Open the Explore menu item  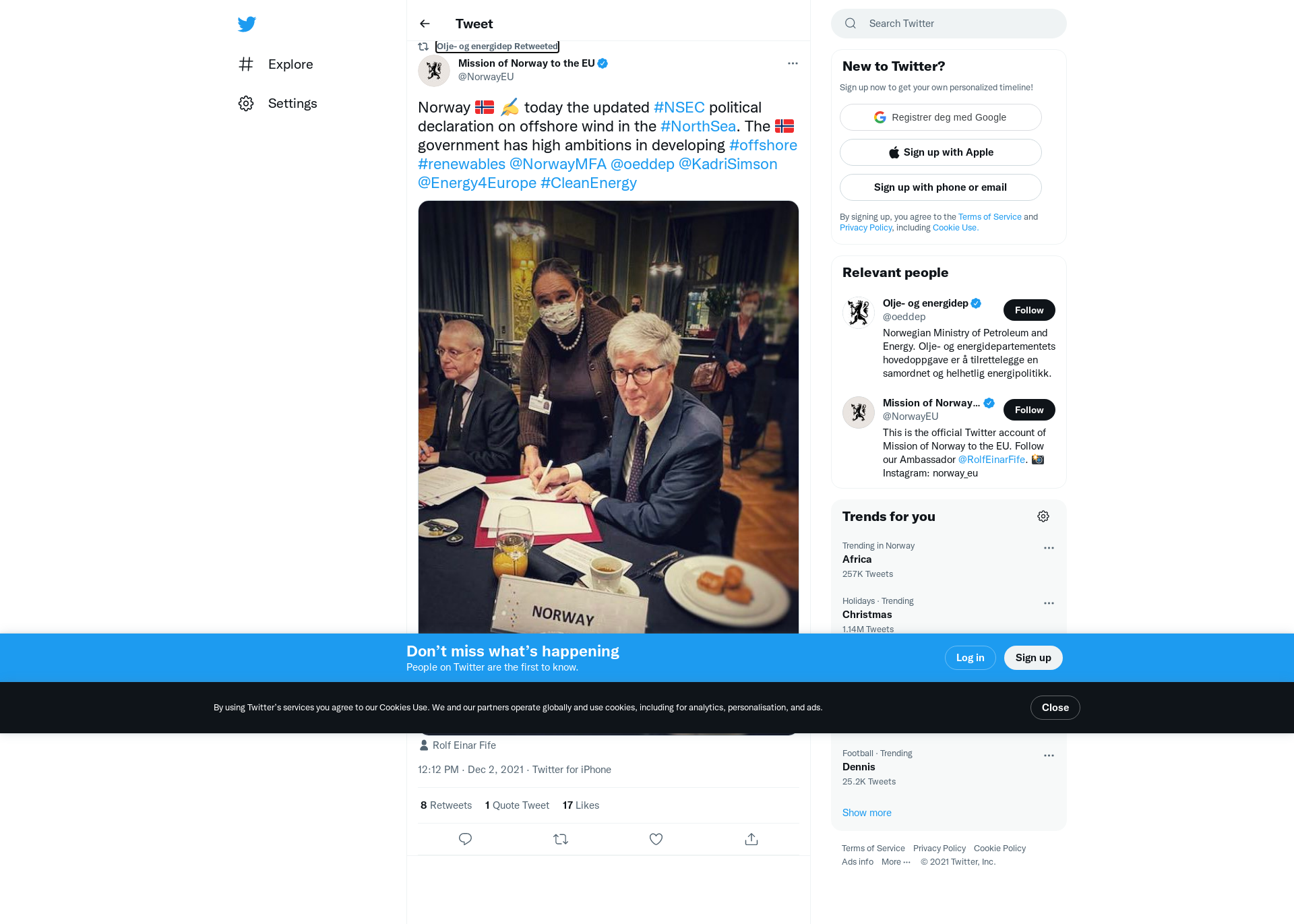276,64
